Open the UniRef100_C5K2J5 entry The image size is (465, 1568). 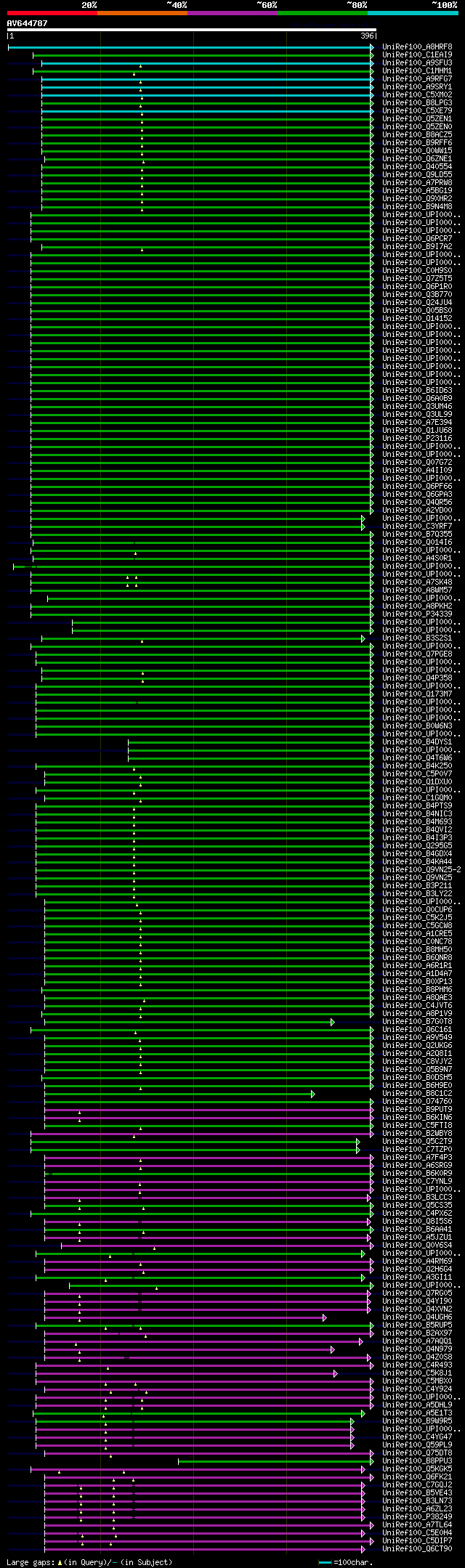pyautogui.click(x=417, y=918)
